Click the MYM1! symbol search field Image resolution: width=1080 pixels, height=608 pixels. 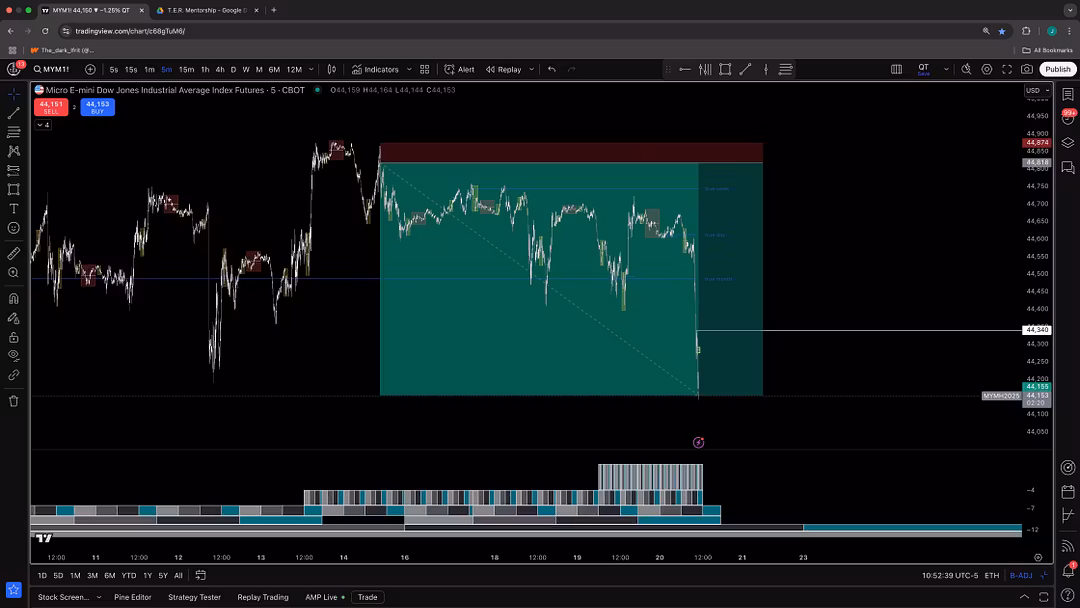point(56,70)
